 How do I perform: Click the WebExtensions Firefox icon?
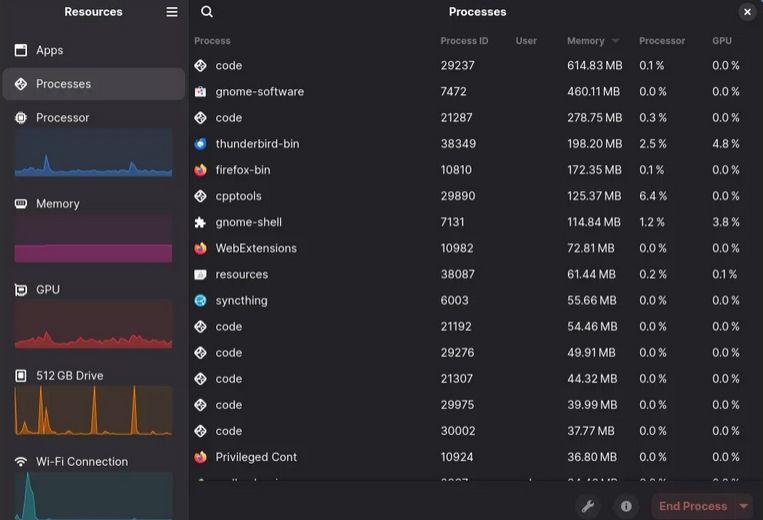pos(200,248)
